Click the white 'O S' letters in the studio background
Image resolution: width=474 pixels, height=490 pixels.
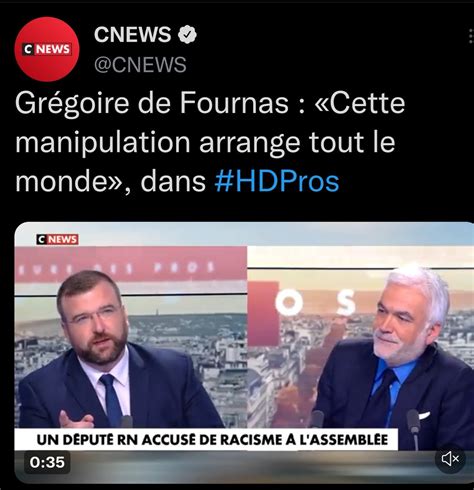tap(315, 303)
